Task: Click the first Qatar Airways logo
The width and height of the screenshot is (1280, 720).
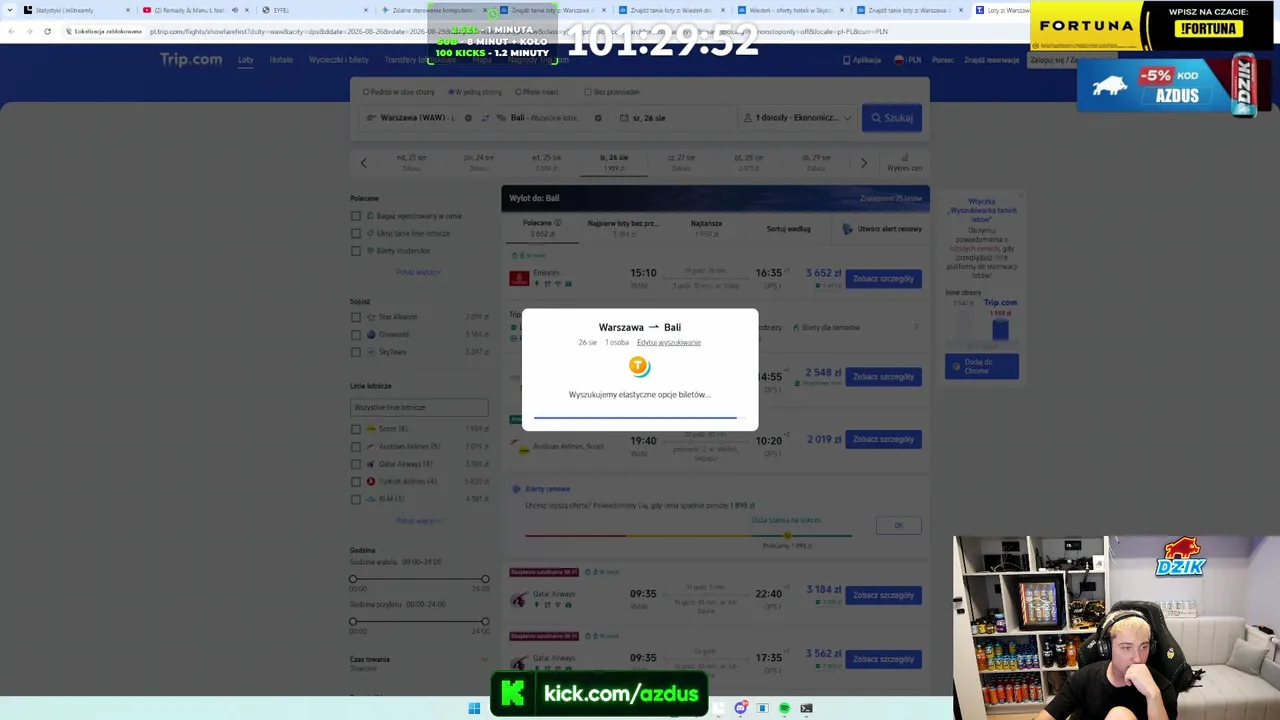Action: tap(519, 600)
